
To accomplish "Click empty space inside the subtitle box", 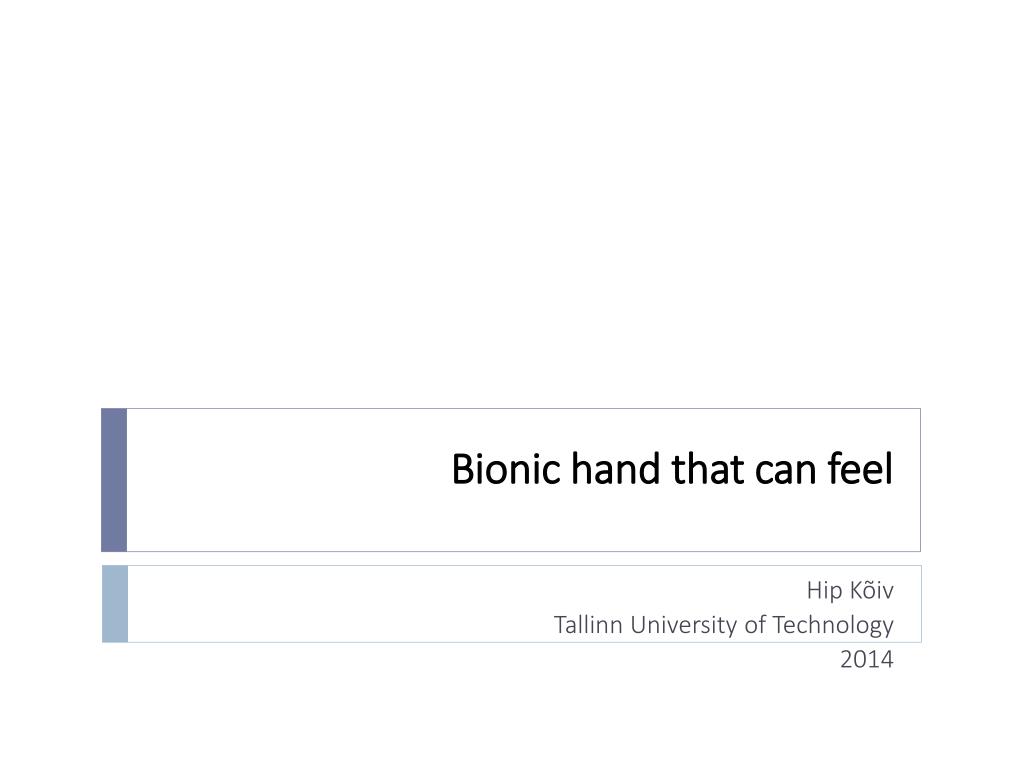I will coord(327,604).
